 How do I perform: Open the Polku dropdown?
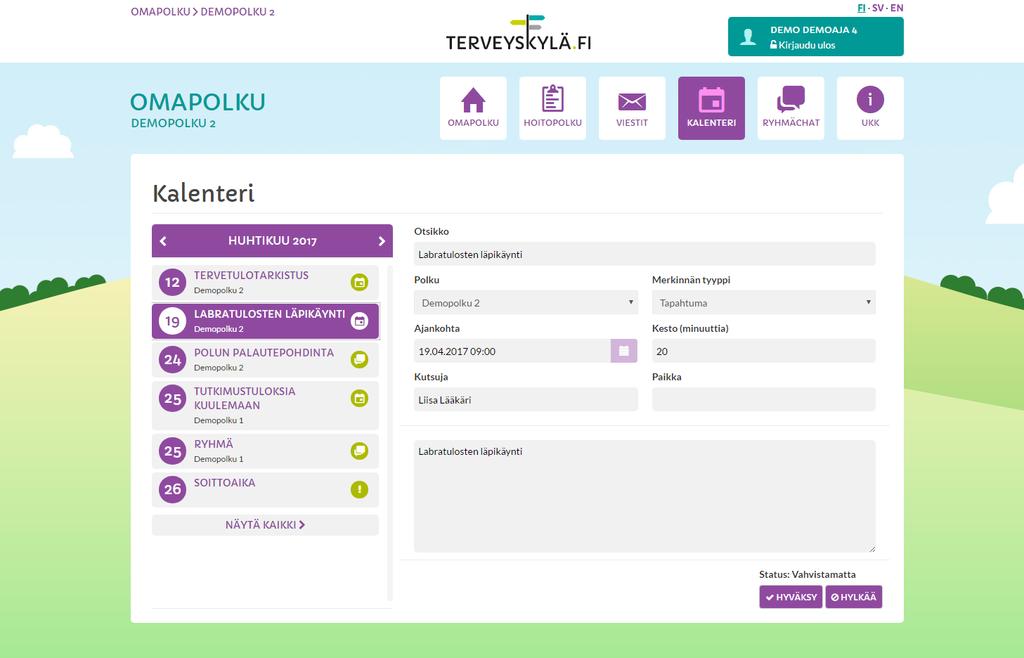[526, 302]
